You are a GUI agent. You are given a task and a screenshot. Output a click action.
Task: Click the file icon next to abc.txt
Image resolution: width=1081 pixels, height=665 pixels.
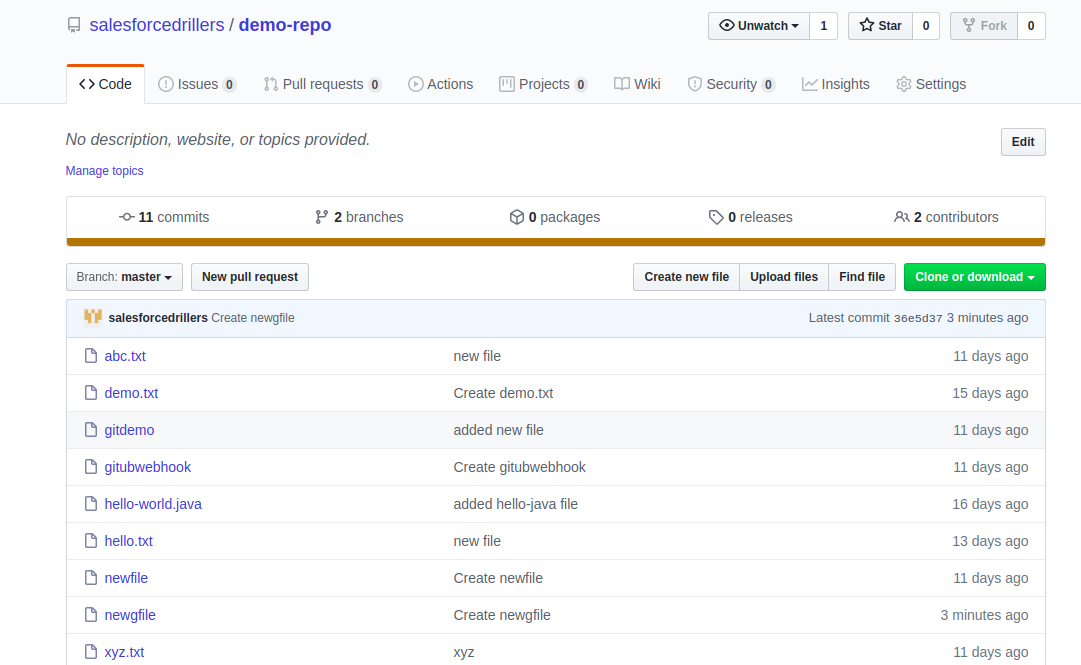pyautogui.click(x=91, y=356)
